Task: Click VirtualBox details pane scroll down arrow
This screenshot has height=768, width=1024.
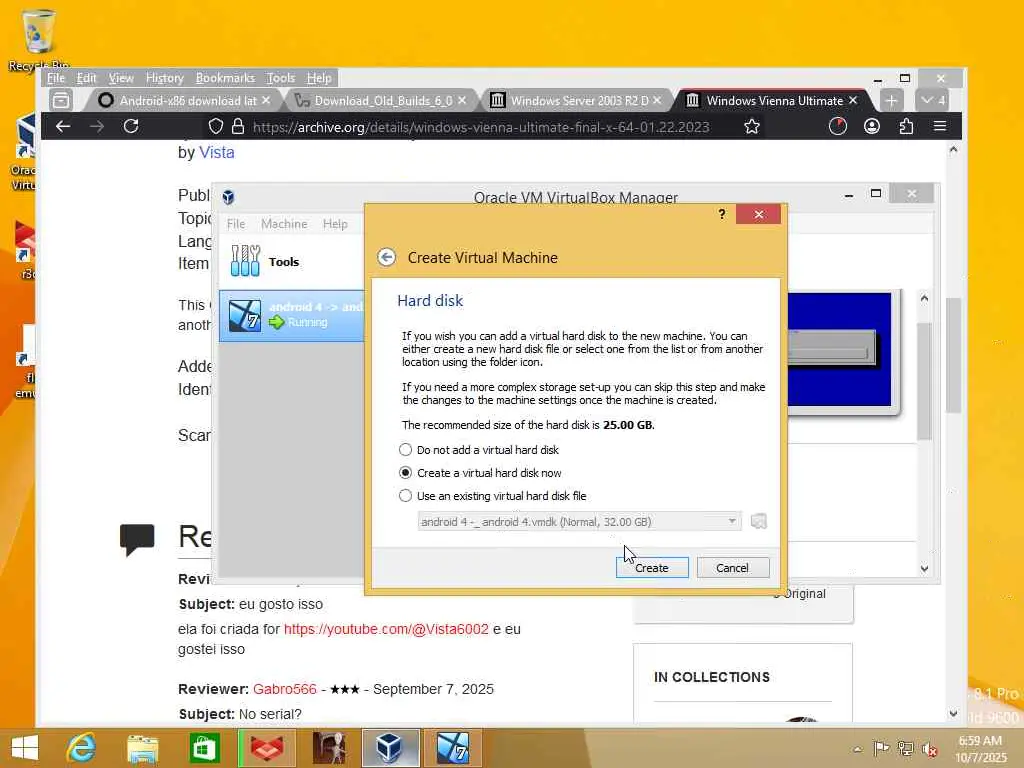Action: (x=924, y=568)
